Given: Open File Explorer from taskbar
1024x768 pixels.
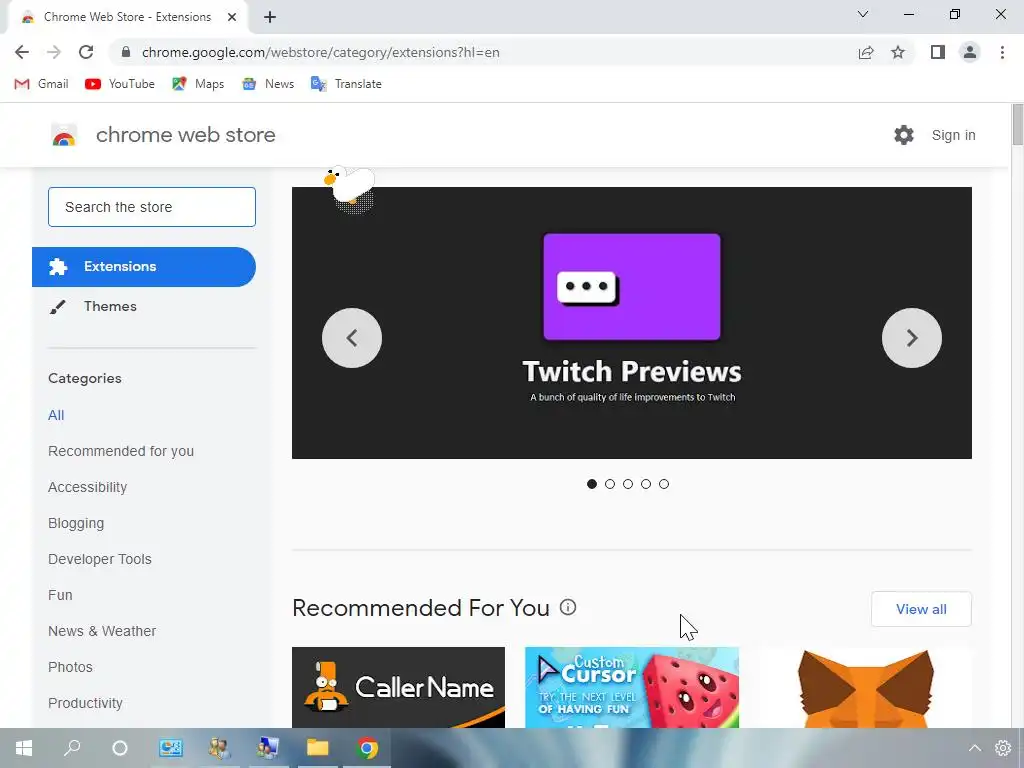Looking at the screenshot, I should 318,748.
